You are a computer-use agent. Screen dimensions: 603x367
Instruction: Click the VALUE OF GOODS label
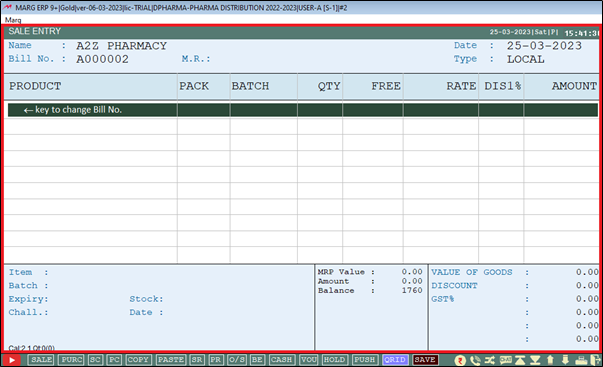472,272
